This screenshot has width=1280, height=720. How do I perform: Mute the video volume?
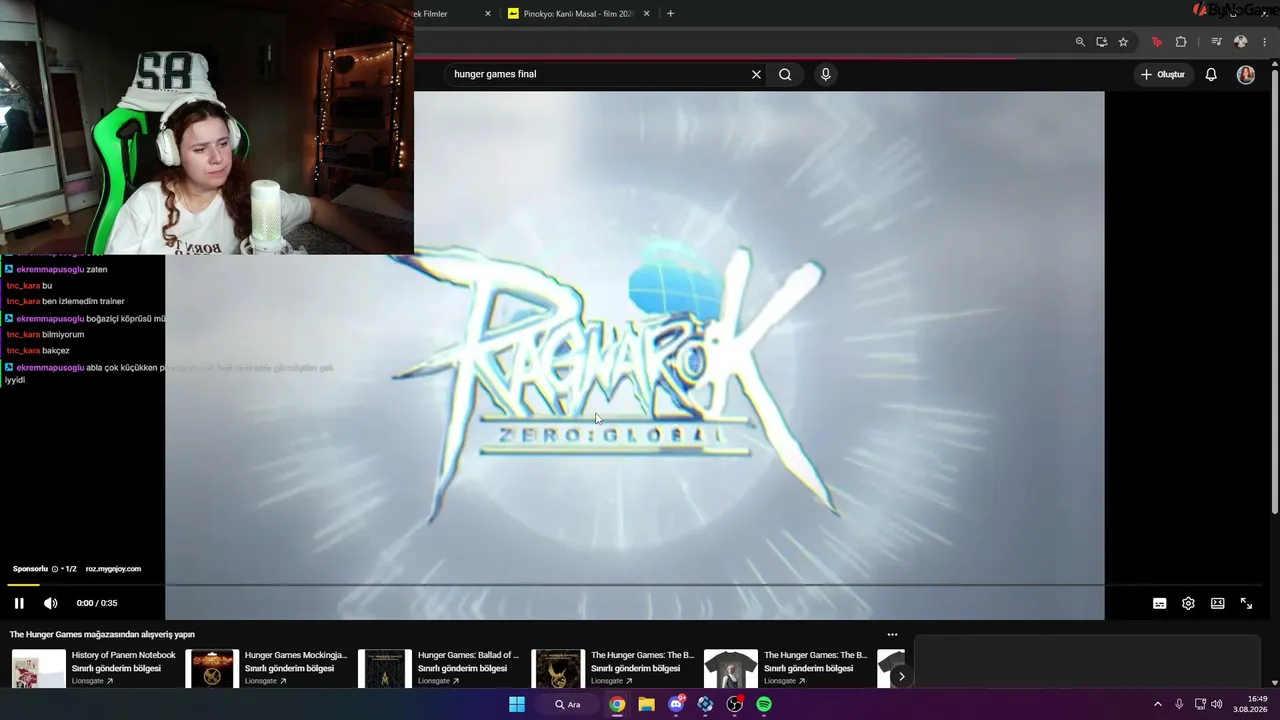pos(51,603)
